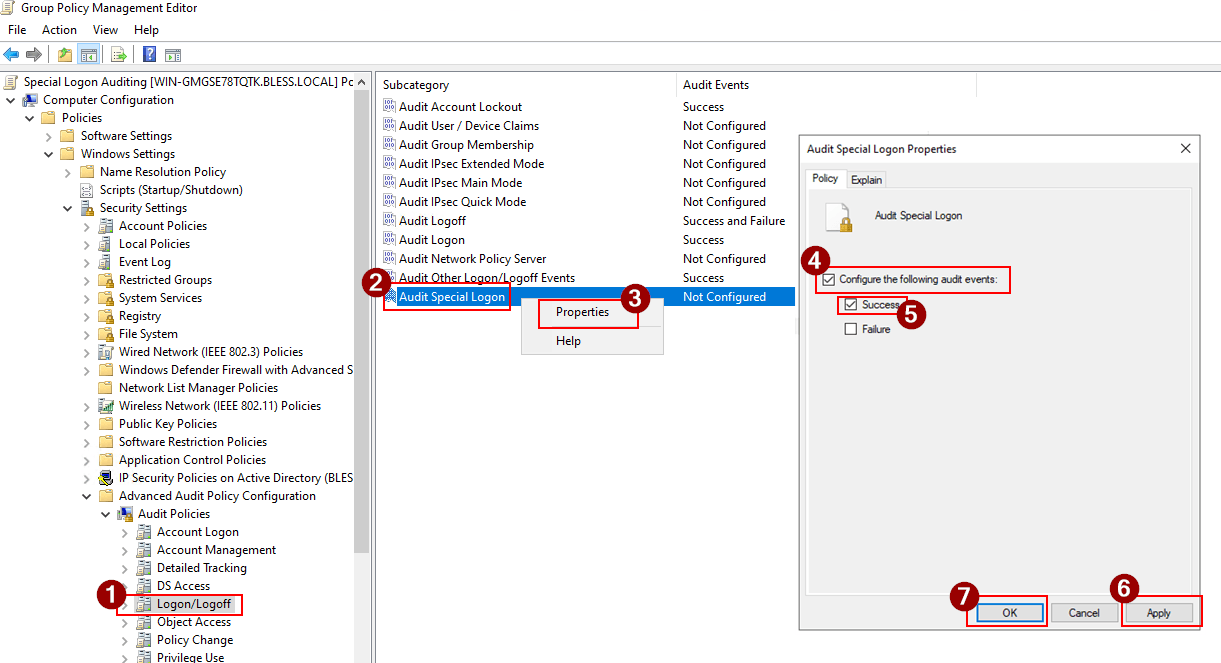Screen dimensions: 1221x663
Task: Select Policy Change in the tree
Action: (x=195, y=640)
